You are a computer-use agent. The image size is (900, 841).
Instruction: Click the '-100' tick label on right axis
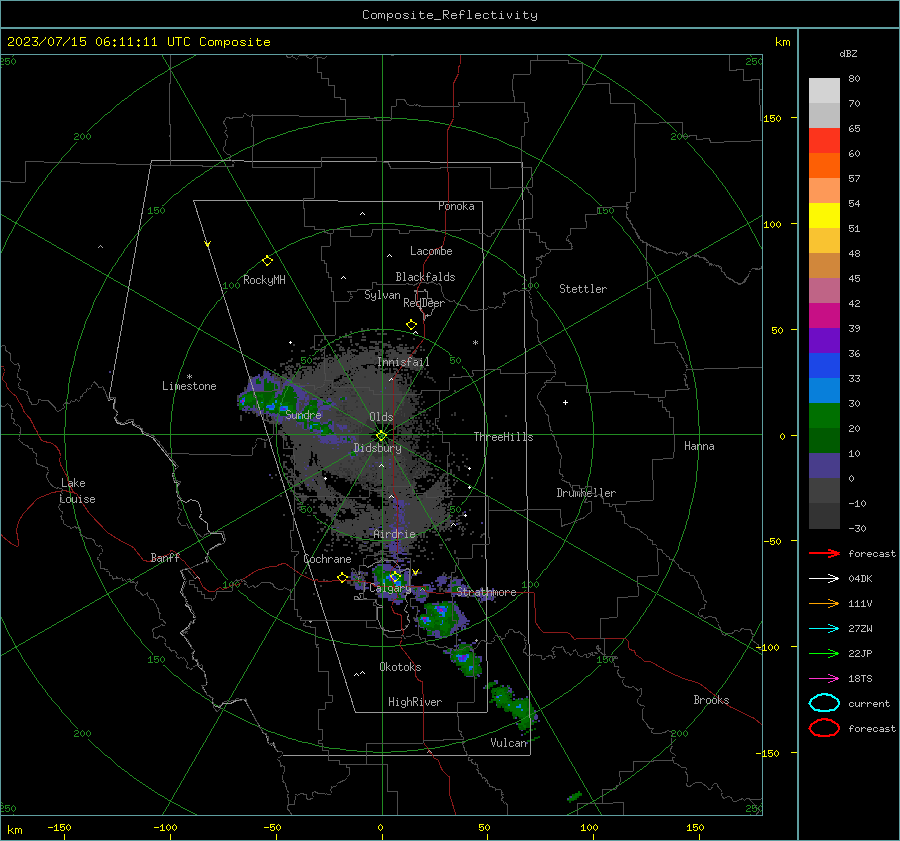coord(767,647)
